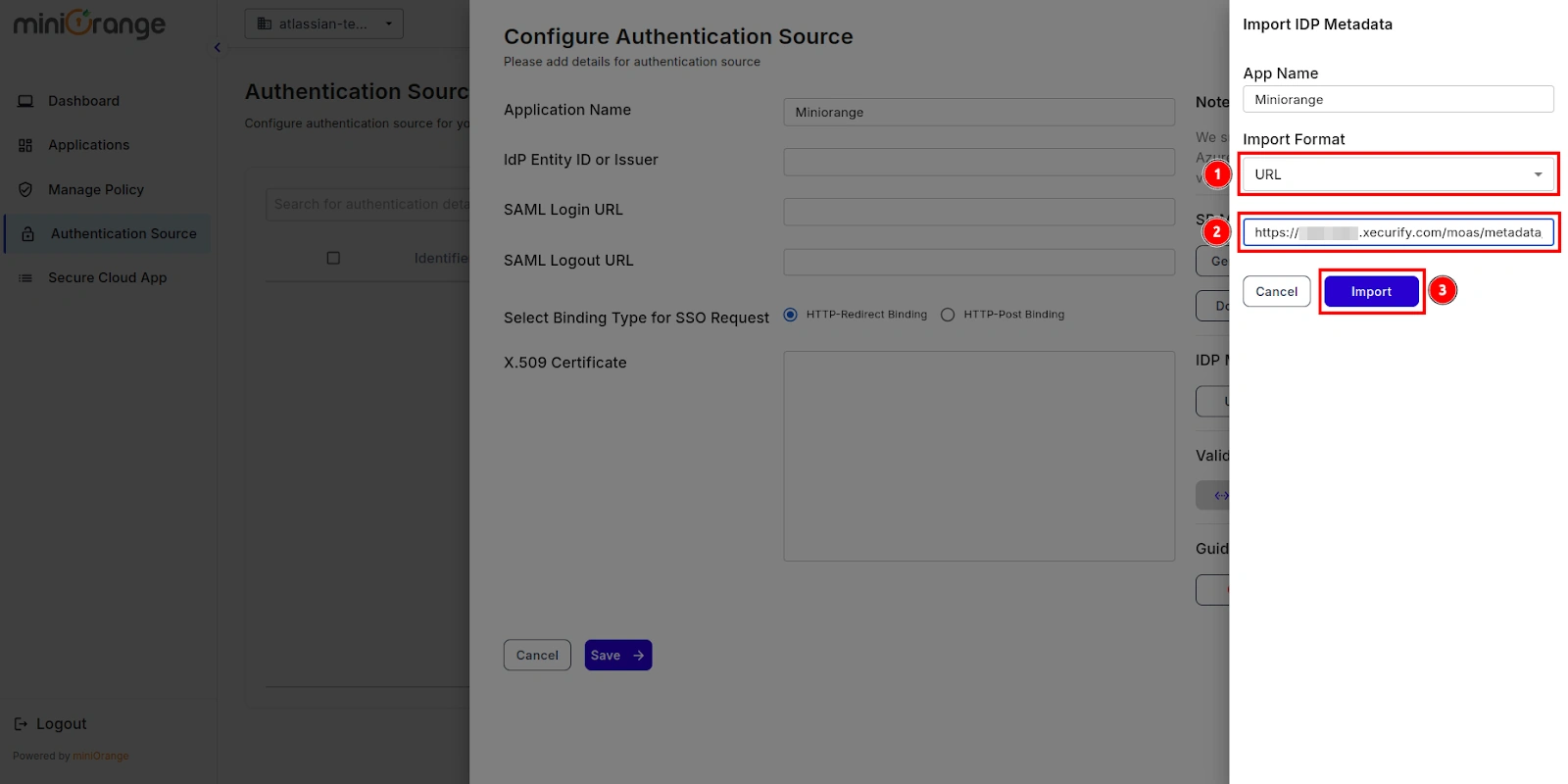Click Cancel in Configure Authentication Source form
This screenshot has height=784, width=1568.
tap(537, 656)
